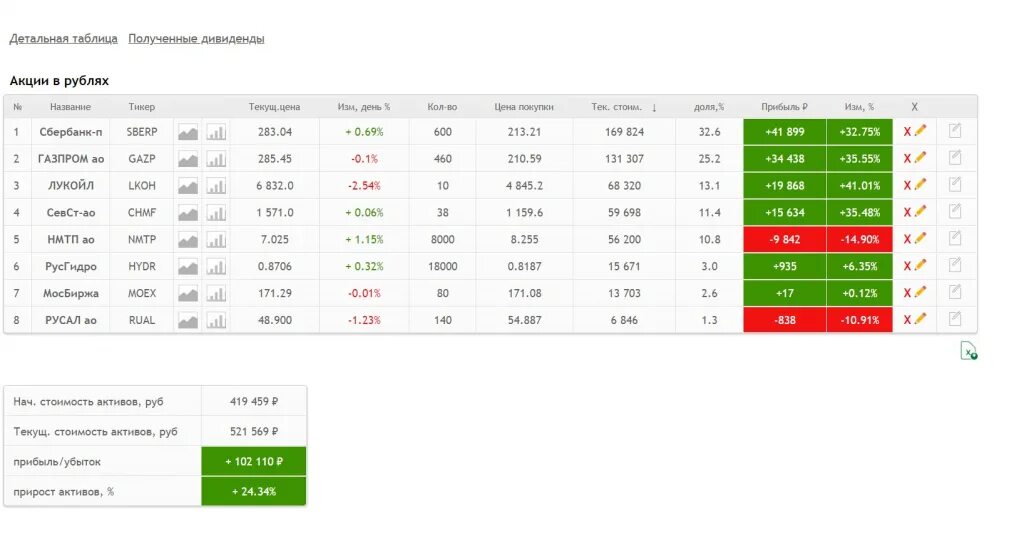Sort by доля,% column header

tap(709, 107)
